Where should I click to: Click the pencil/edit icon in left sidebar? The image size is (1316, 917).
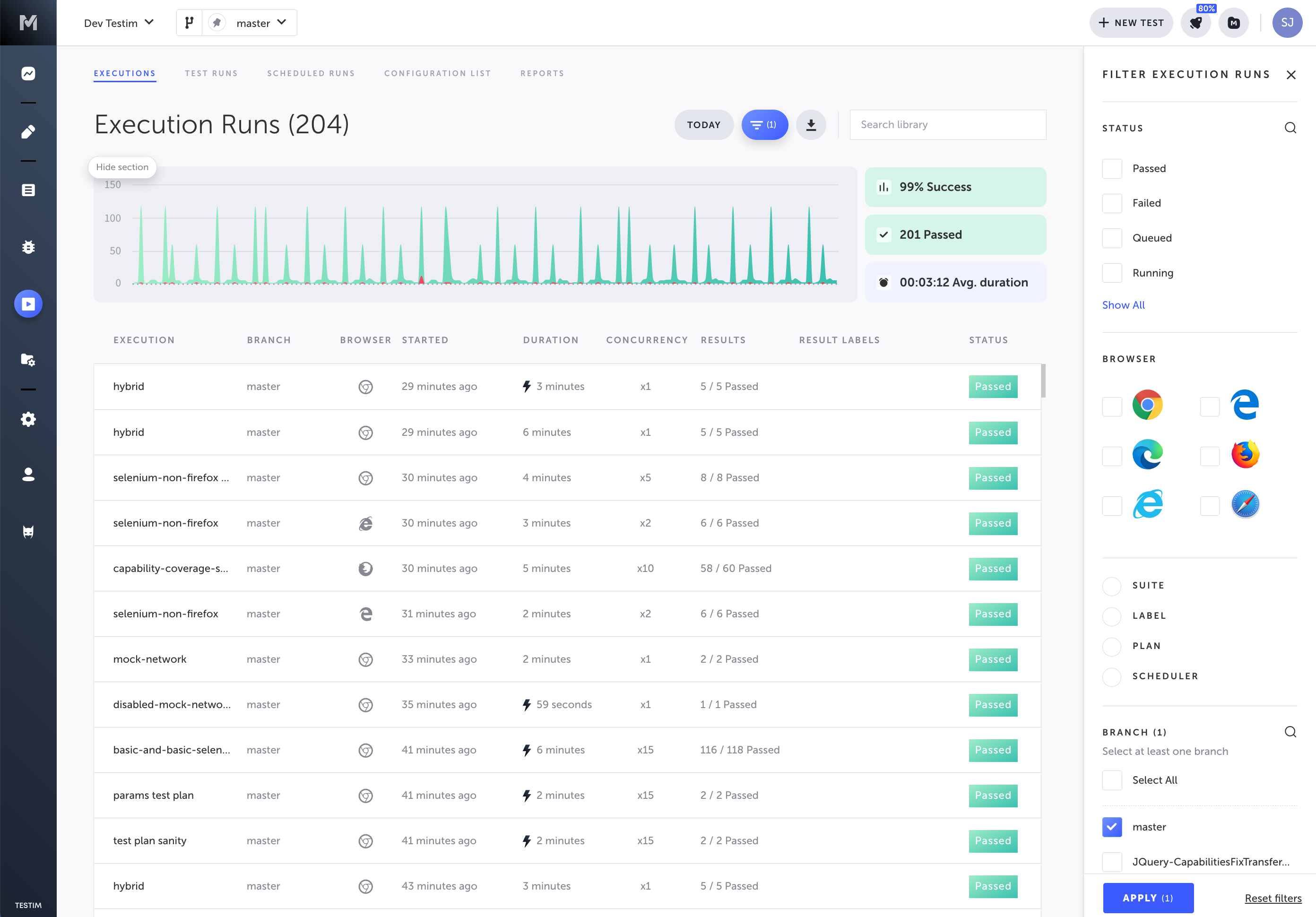coord(27,131)
